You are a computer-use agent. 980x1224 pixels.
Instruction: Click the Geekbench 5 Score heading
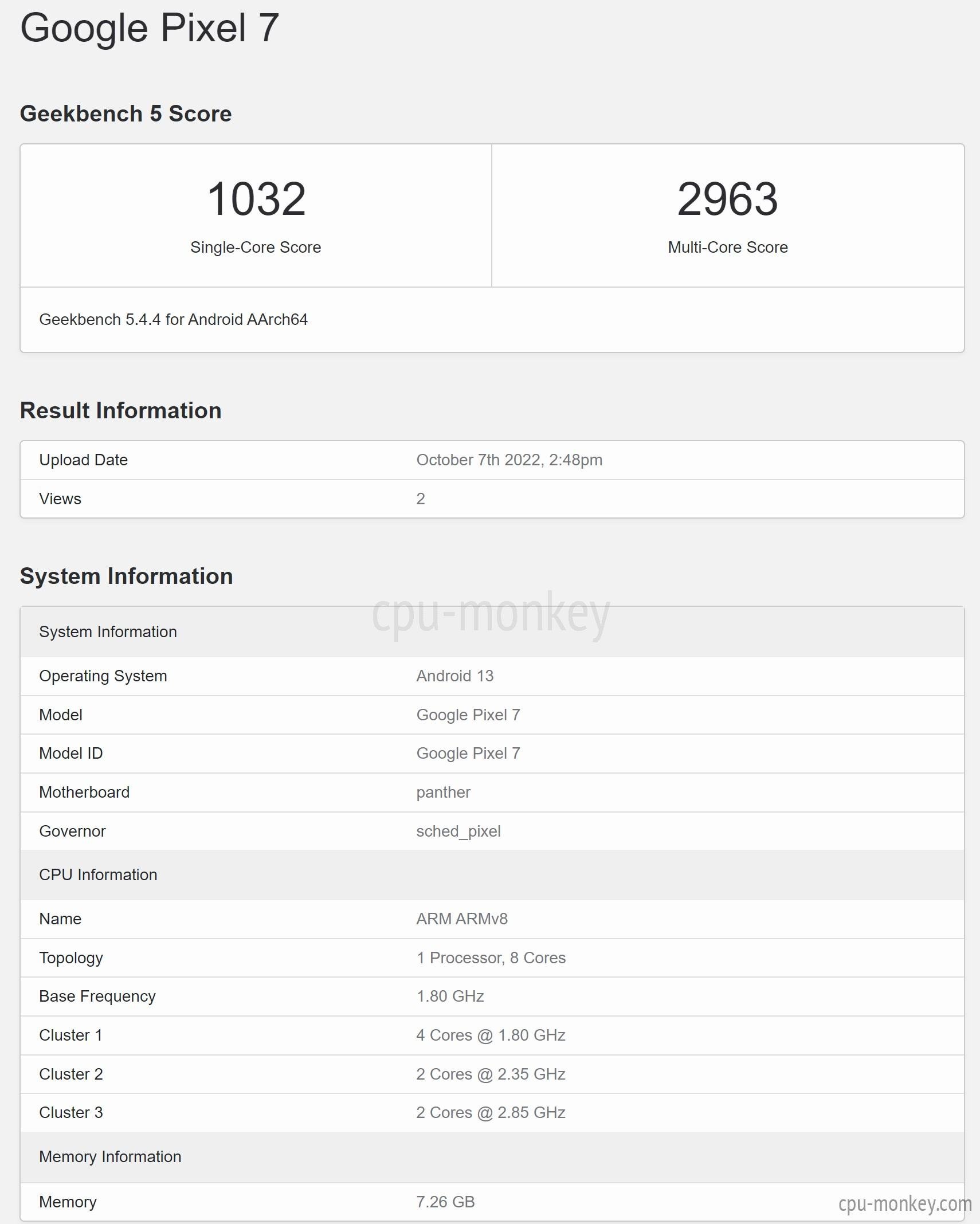coord(126,113)
